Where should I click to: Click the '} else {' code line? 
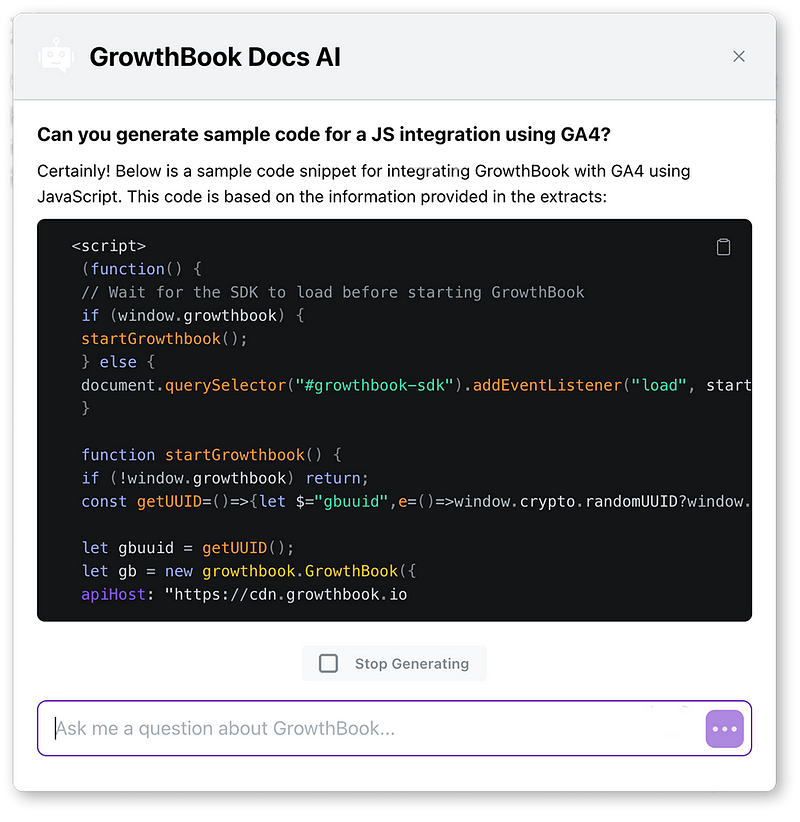118,362
